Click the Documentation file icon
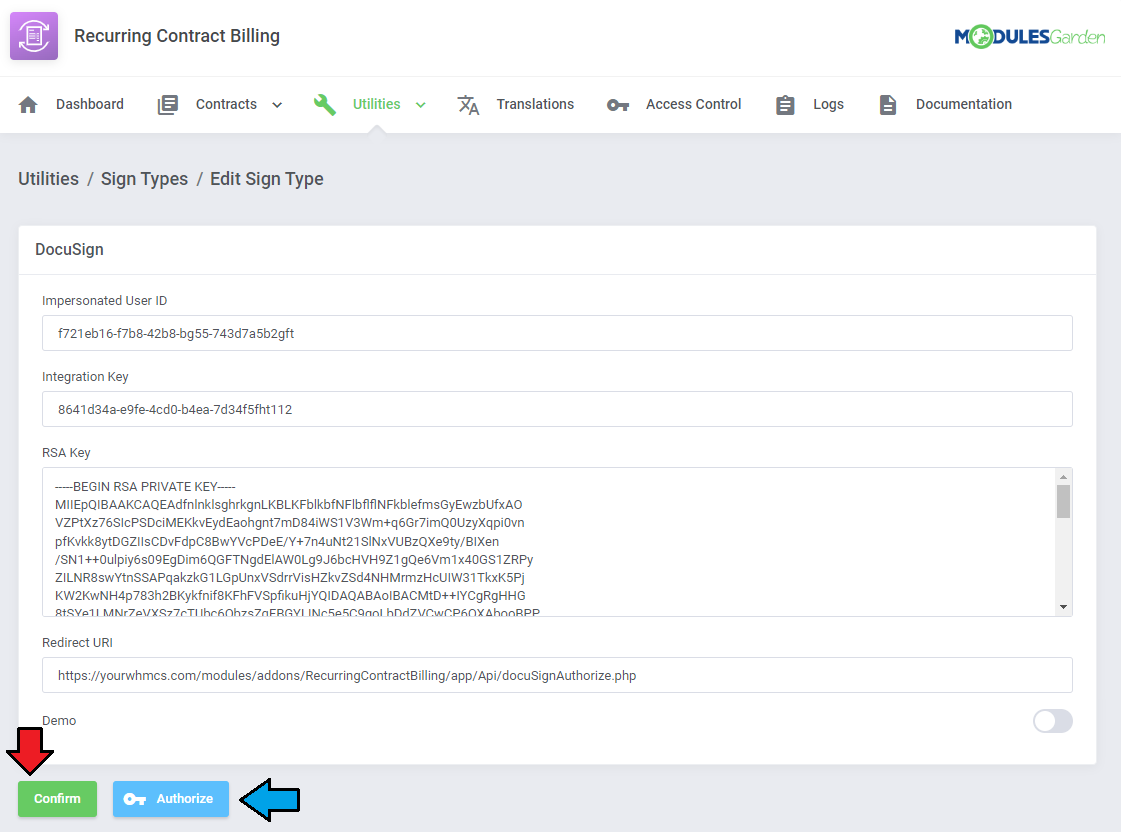 (x=888, y=105)
